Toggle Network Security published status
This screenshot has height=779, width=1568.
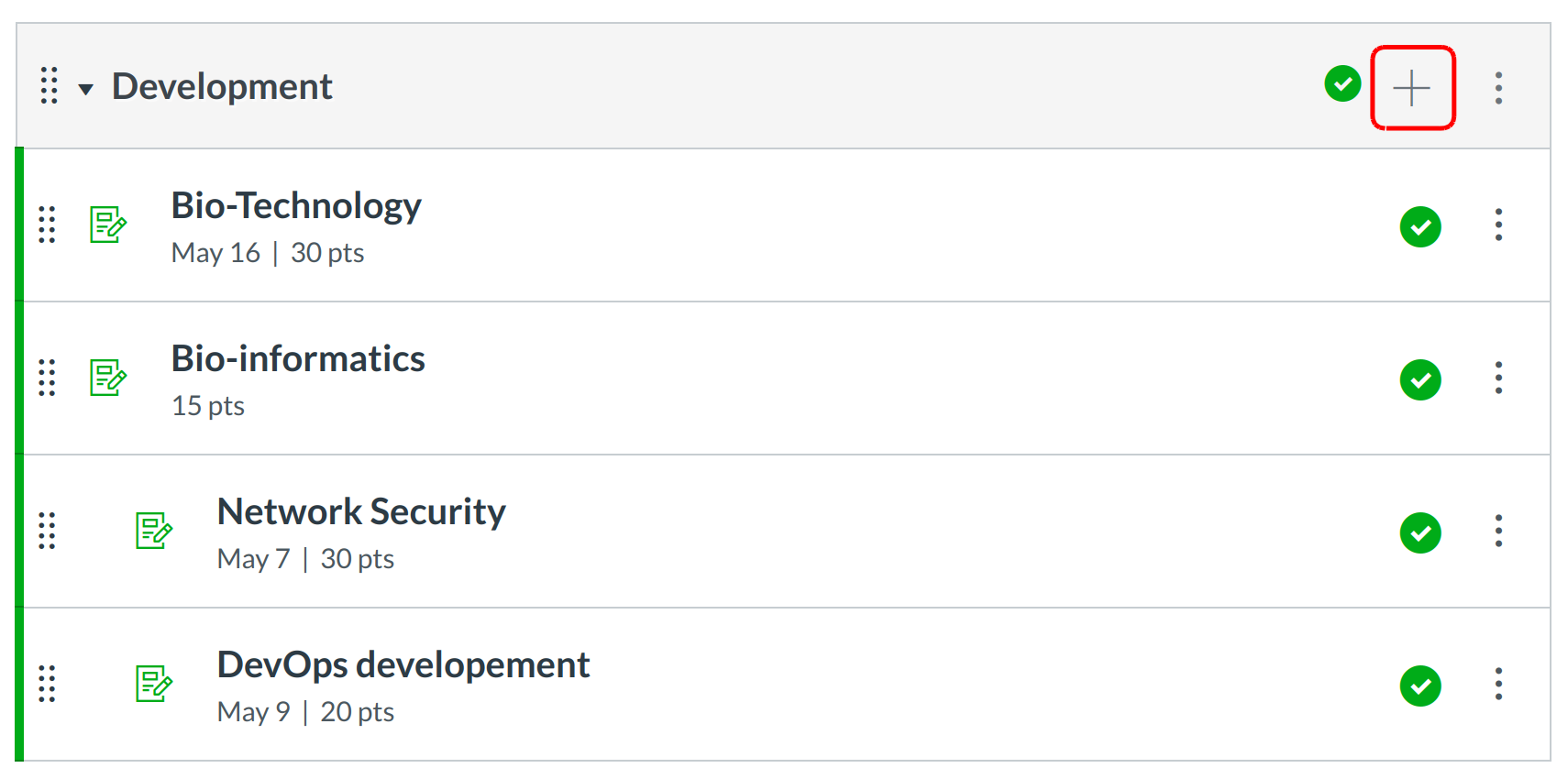tap(1419, 532)
